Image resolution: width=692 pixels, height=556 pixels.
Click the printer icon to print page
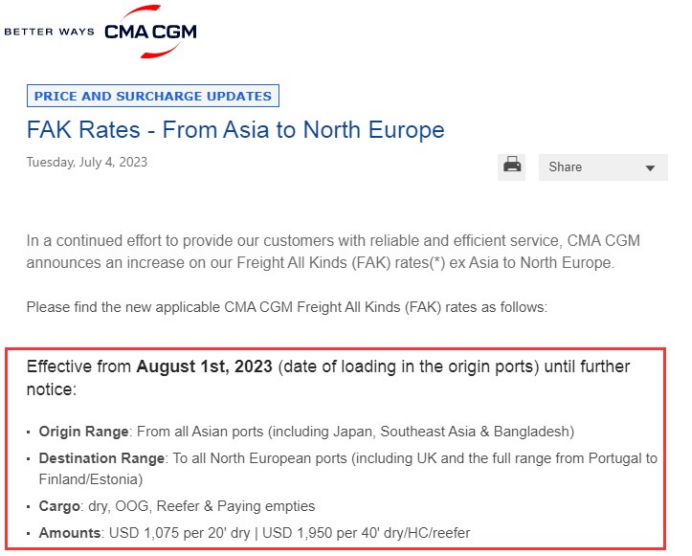512,166
